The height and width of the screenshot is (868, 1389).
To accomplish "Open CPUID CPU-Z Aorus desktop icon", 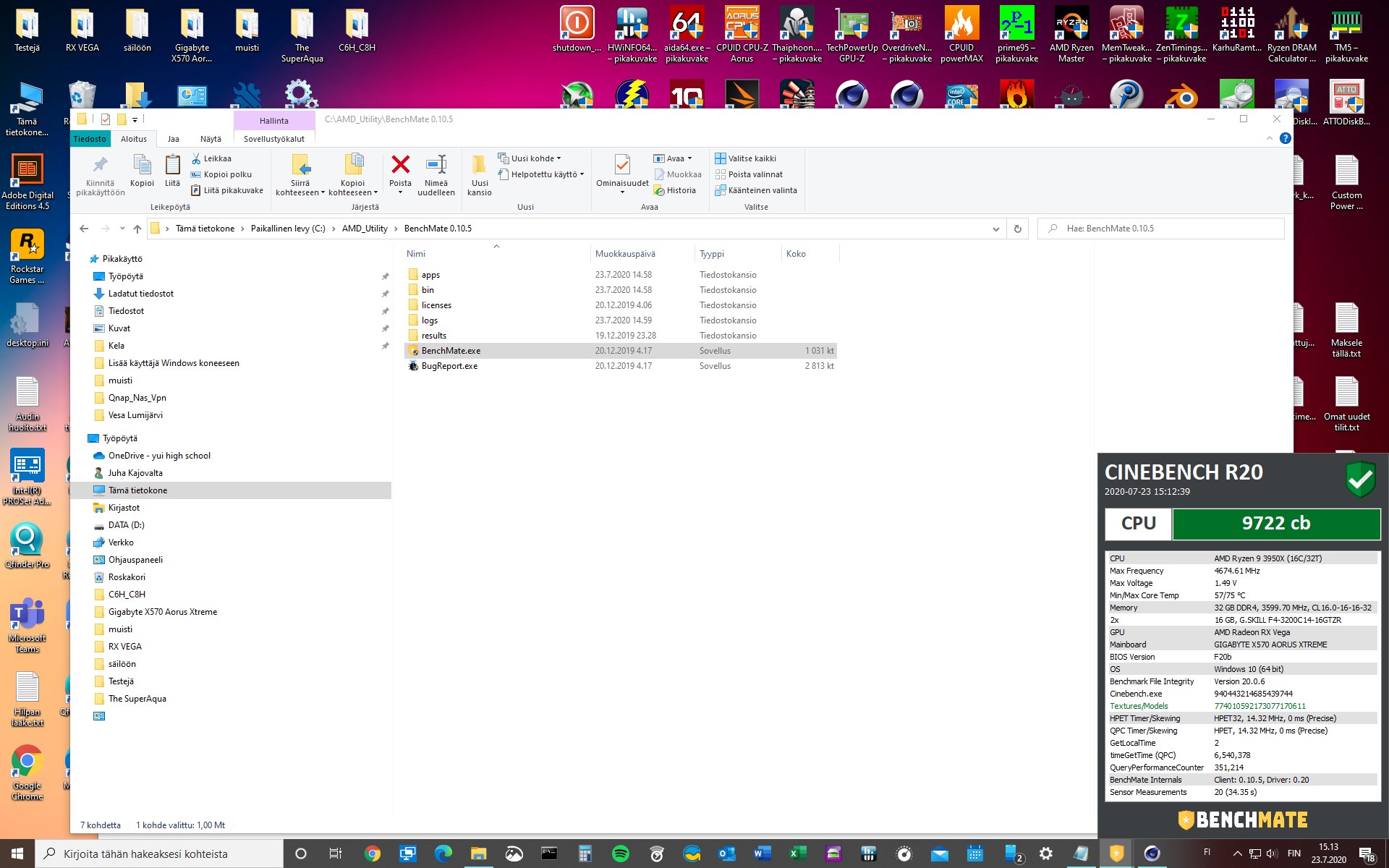I will [742, 35].
